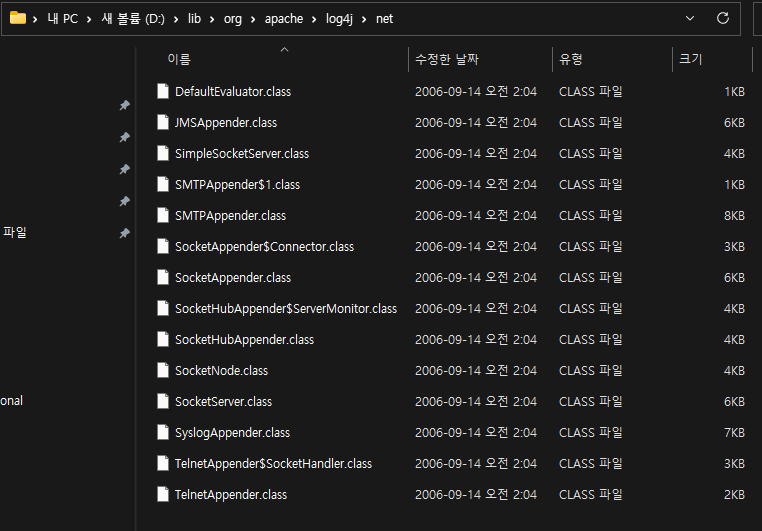Refresh the current folder view
The height and width of the screenshot is (531, 762).
tap(723, 18)
